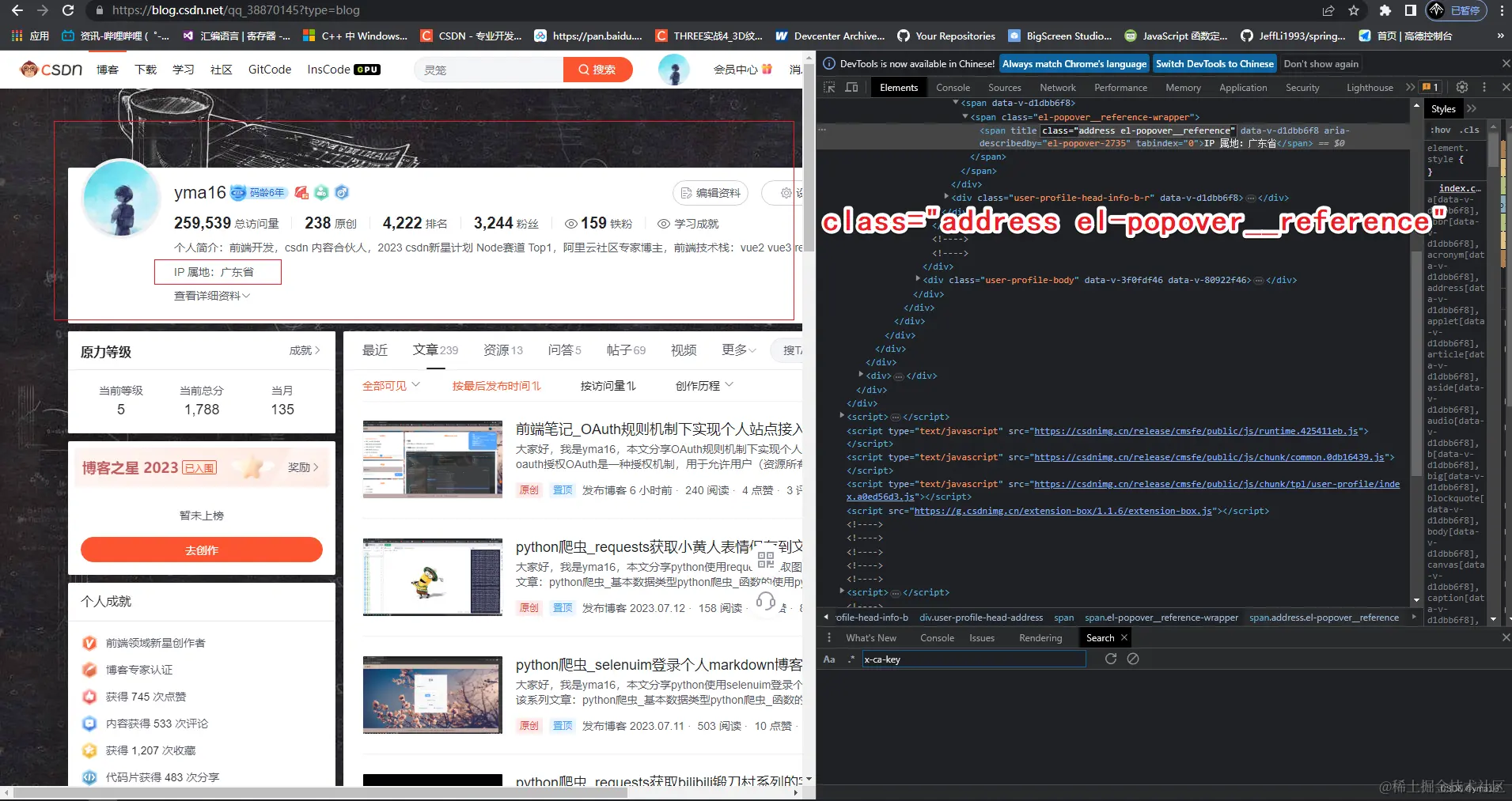
Task: Open the DevTools three-dot customize menu
Action: pos(1484,87)
